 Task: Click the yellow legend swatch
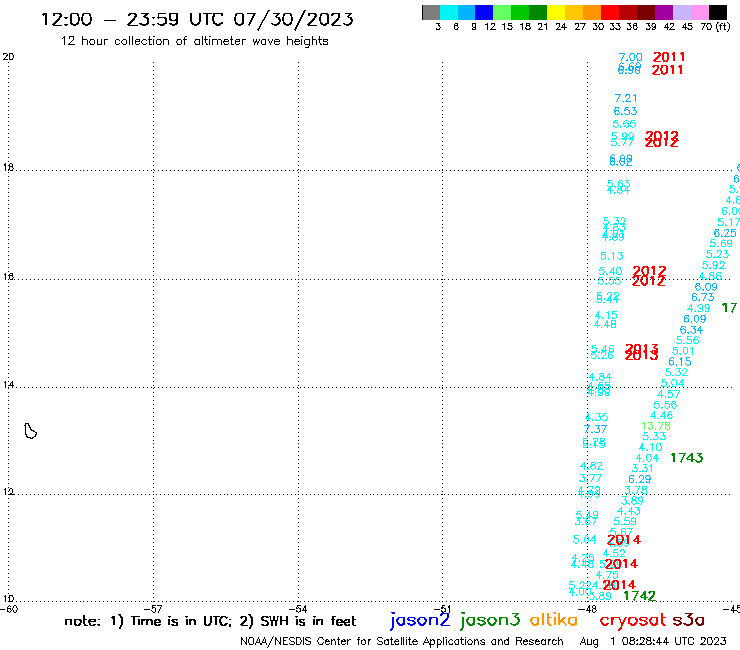(556, 12)
